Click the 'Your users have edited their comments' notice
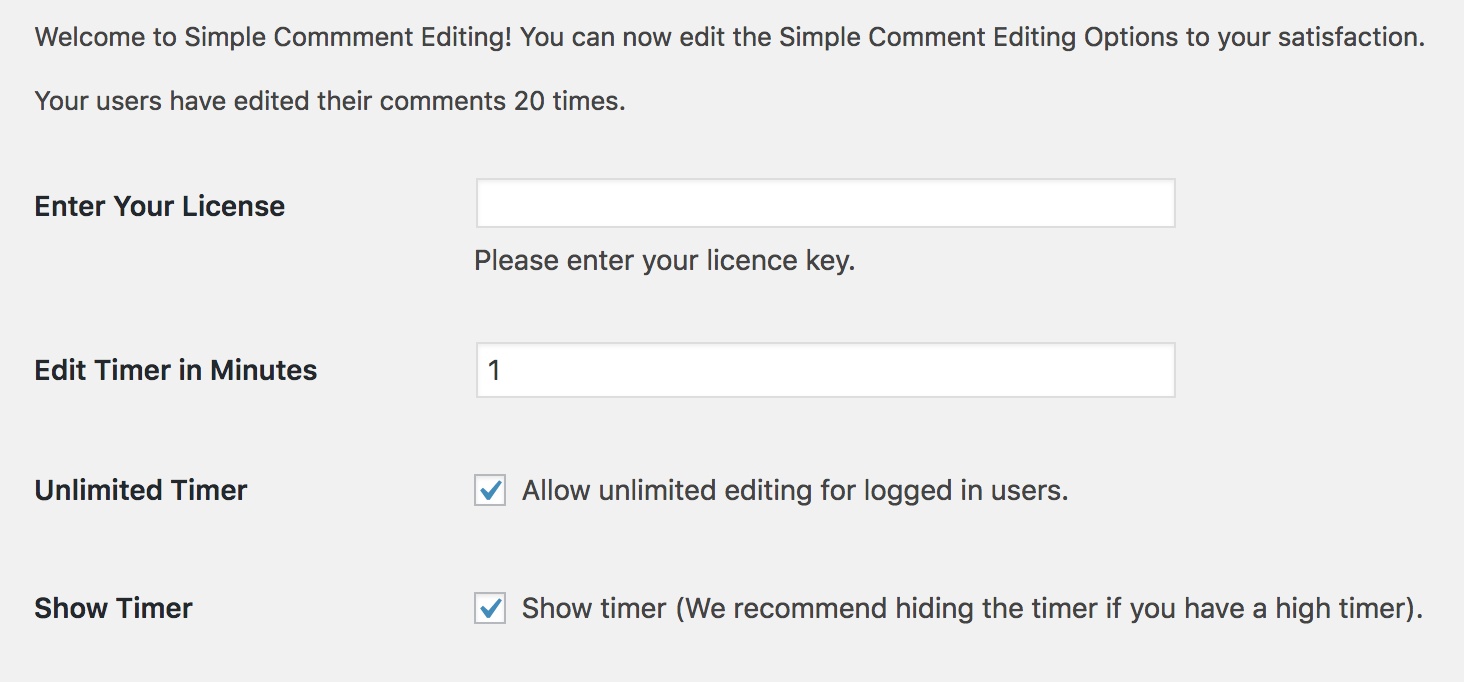 click(x=270, y=101)
